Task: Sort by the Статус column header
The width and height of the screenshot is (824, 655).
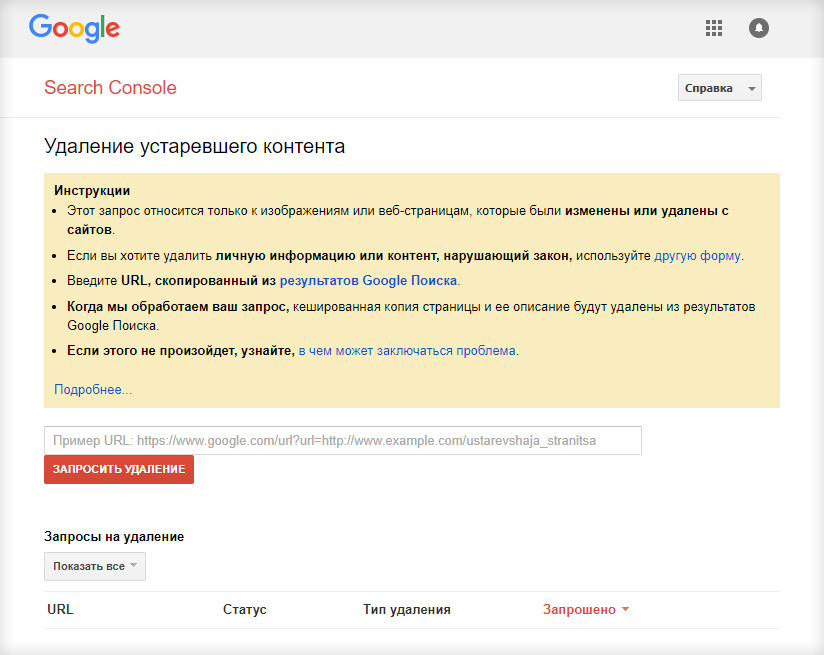Action: [244, 609]
